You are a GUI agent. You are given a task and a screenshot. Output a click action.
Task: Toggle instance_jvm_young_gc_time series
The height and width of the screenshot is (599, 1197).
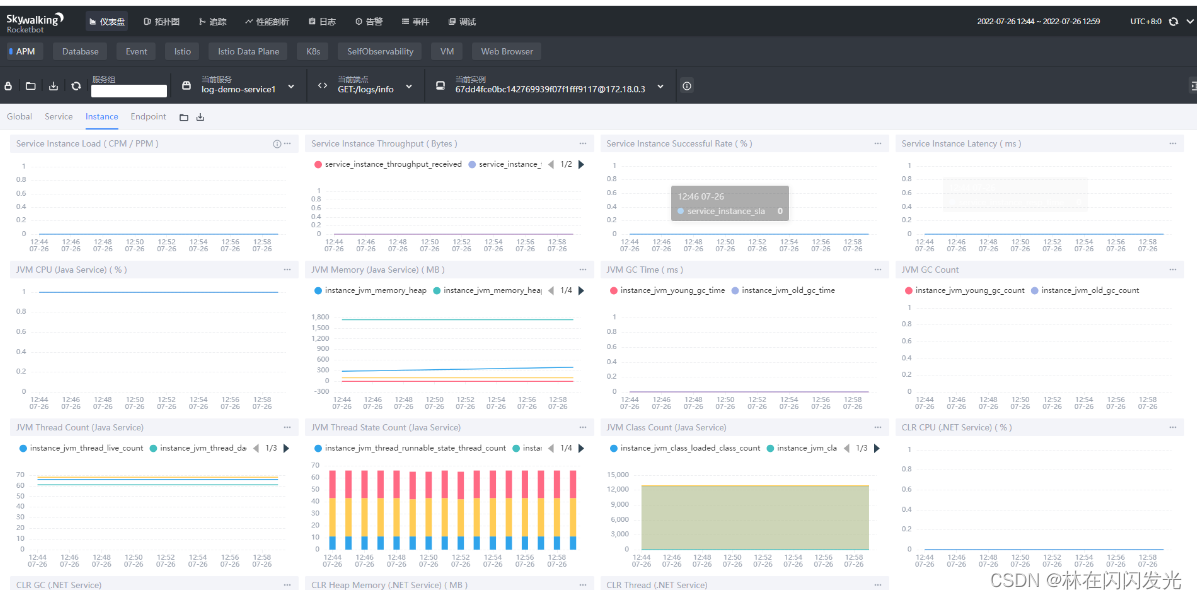tap(667, 290)
